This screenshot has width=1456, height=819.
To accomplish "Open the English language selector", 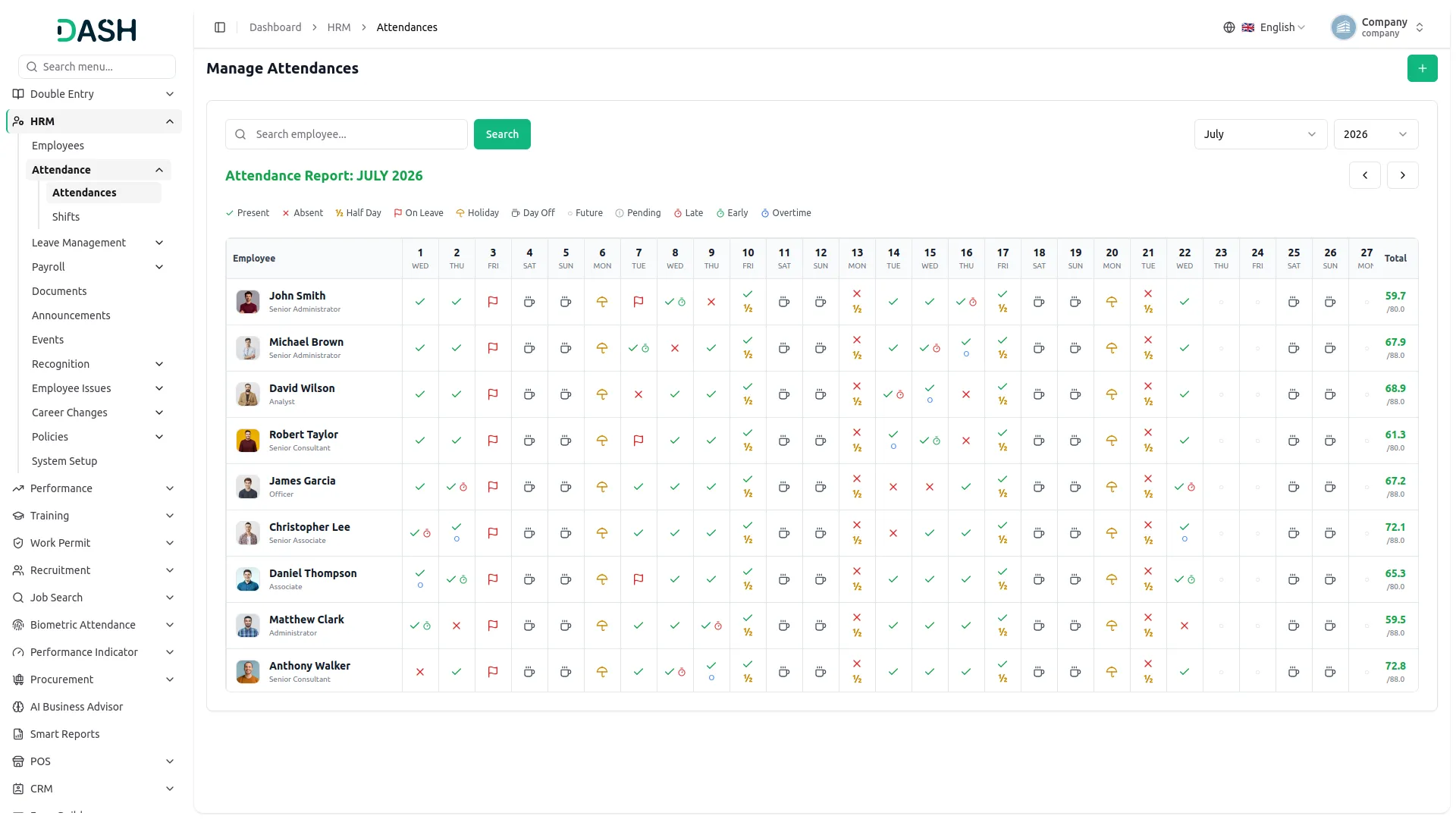I will tap(1265, 27).
